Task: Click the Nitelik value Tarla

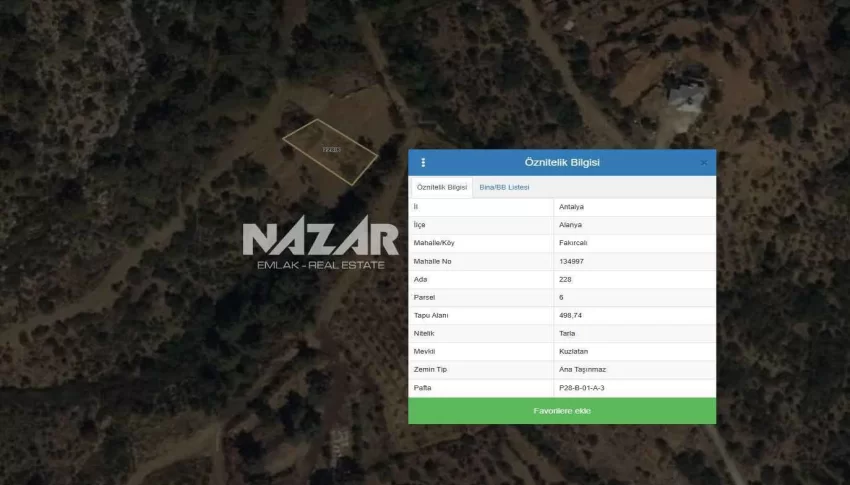Action: click(567, 333)
